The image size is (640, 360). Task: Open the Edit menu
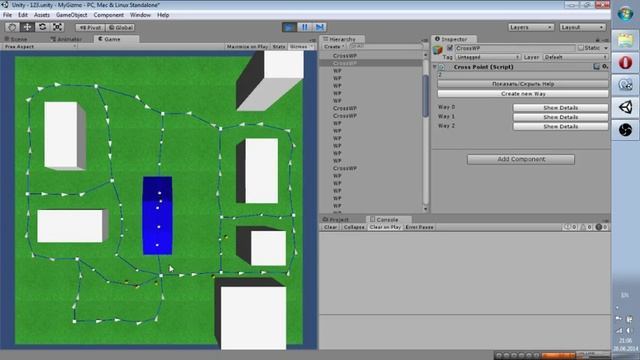(x=23, y=15)
